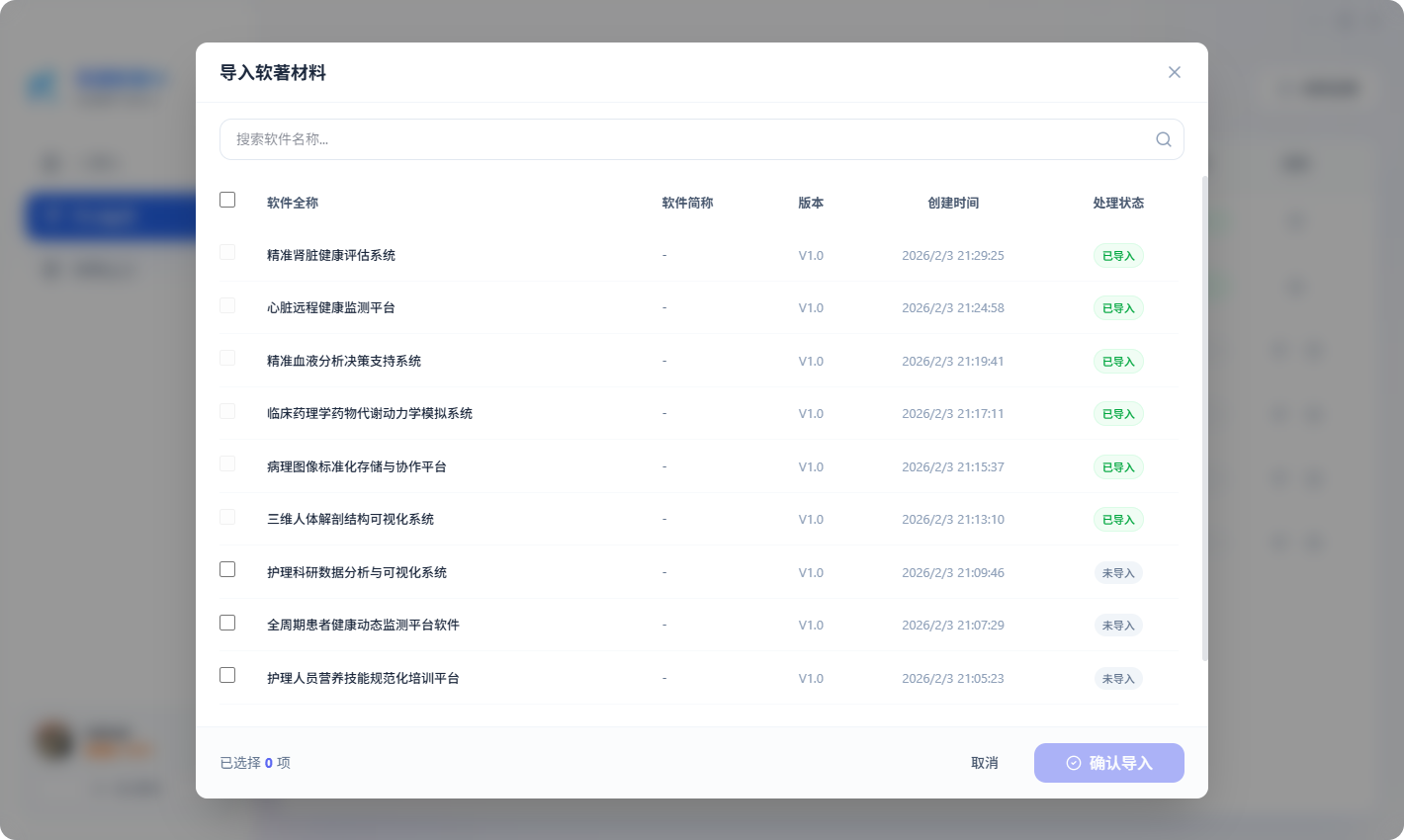The width and height of the screenshot is (1404, 840).
Task: Click the search magnifier icon
Action: coord(1163,139)
